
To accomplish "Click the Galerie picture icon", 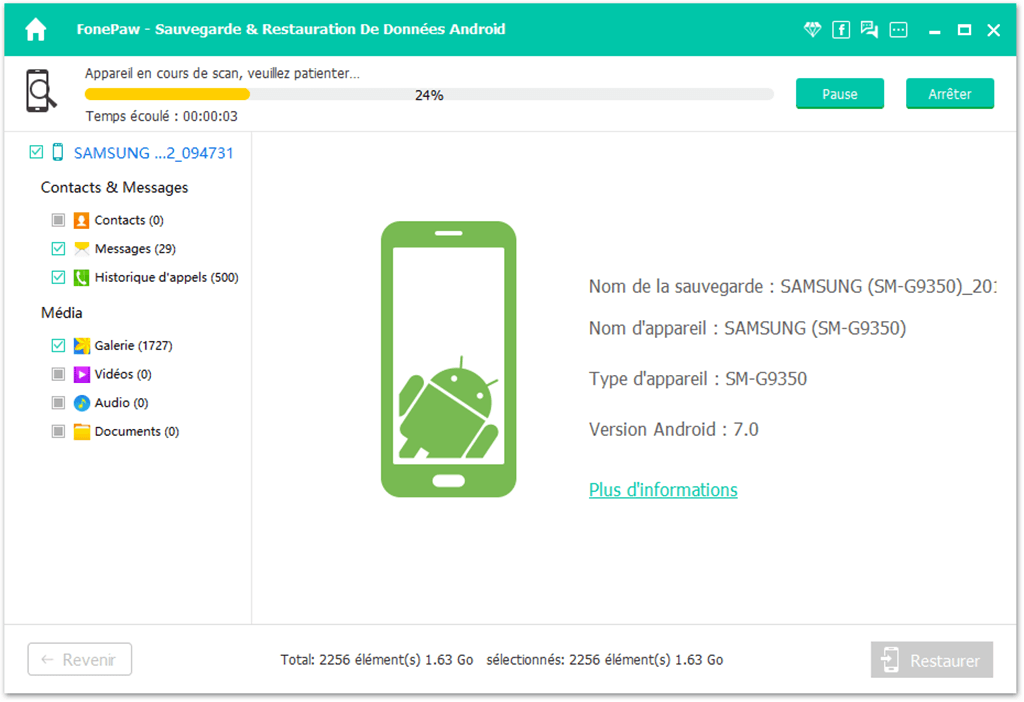I will pos(82,345).
